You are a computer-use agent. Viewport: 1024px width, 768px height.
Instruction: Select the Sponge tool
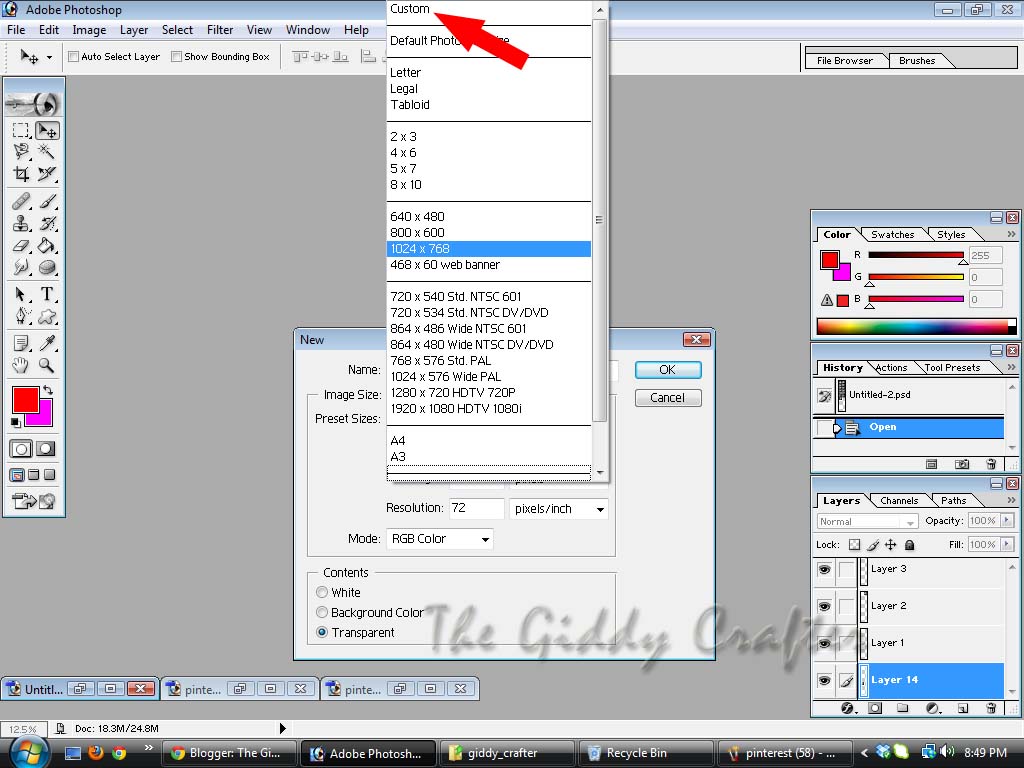(x=47, y=267)
